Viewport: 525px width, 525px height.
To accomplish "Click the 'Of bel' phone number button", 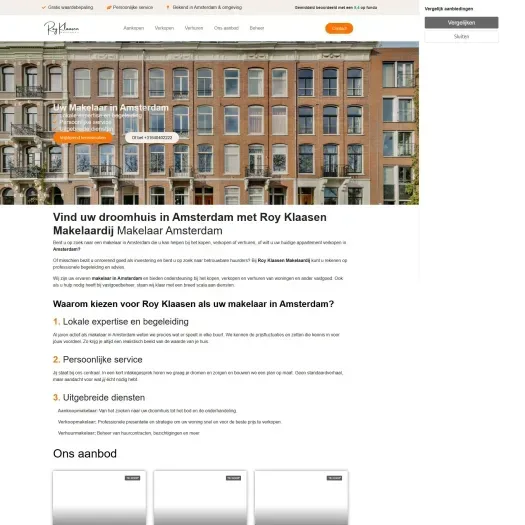I will pyautogui.click(x=152, y=138).
